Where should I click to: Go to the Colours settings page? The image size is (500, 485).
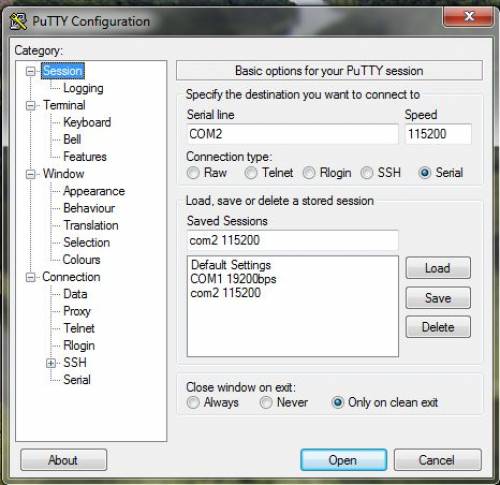click(x=82, y=260)
